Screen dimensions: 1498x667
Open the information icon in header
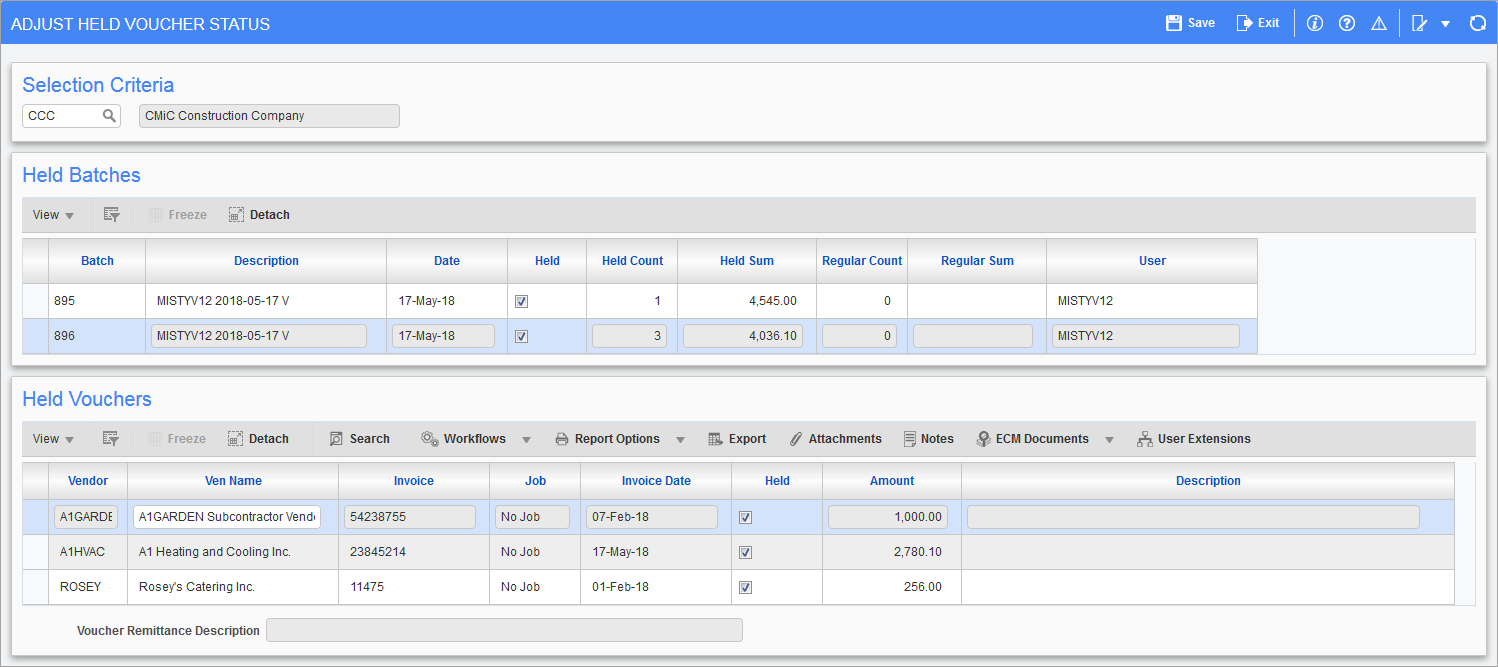tap(1315, 23)
